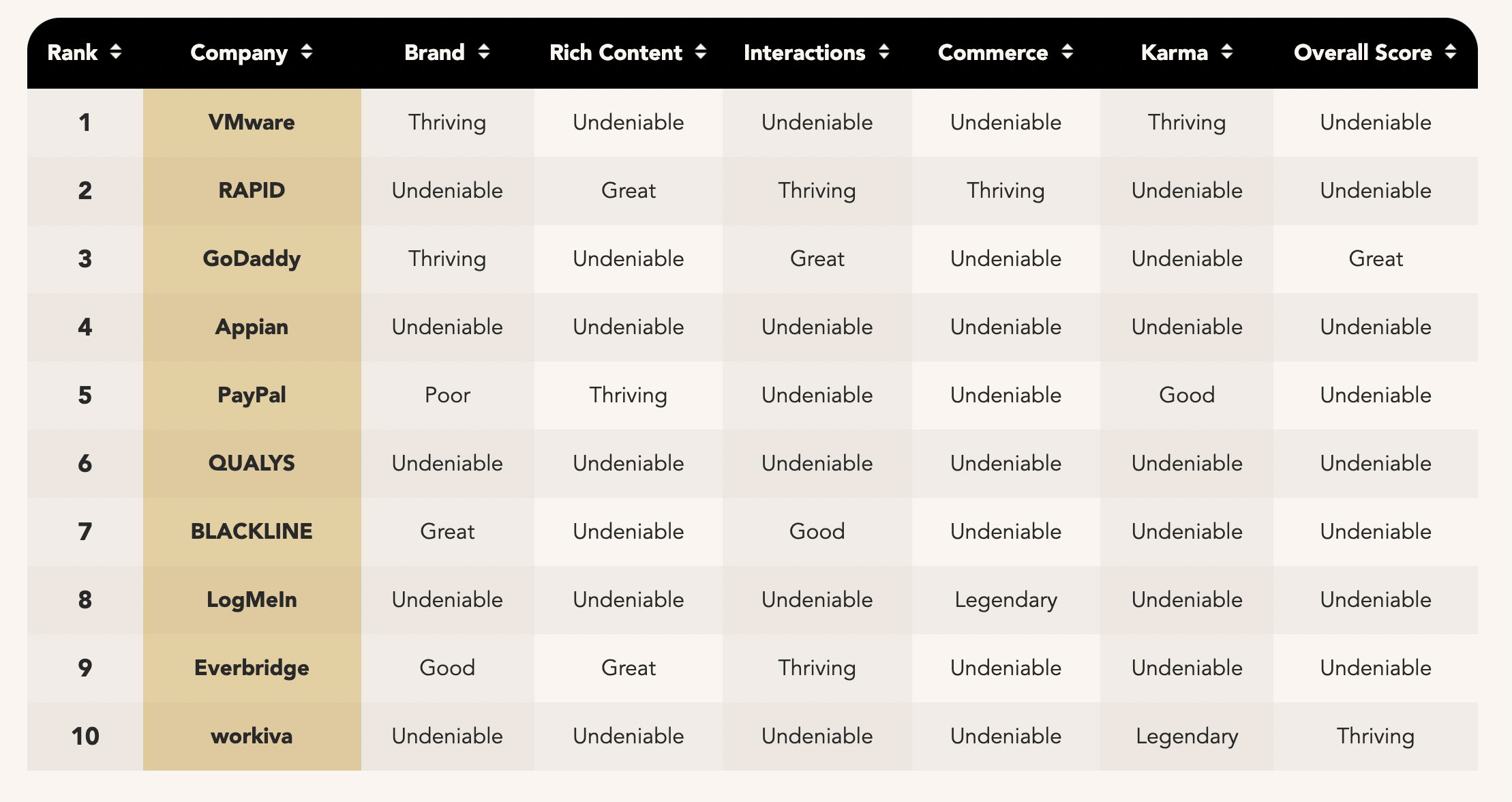Click the Company header text
The width and height of the screenshot is (1512, 802).
(x=239, y=53)
